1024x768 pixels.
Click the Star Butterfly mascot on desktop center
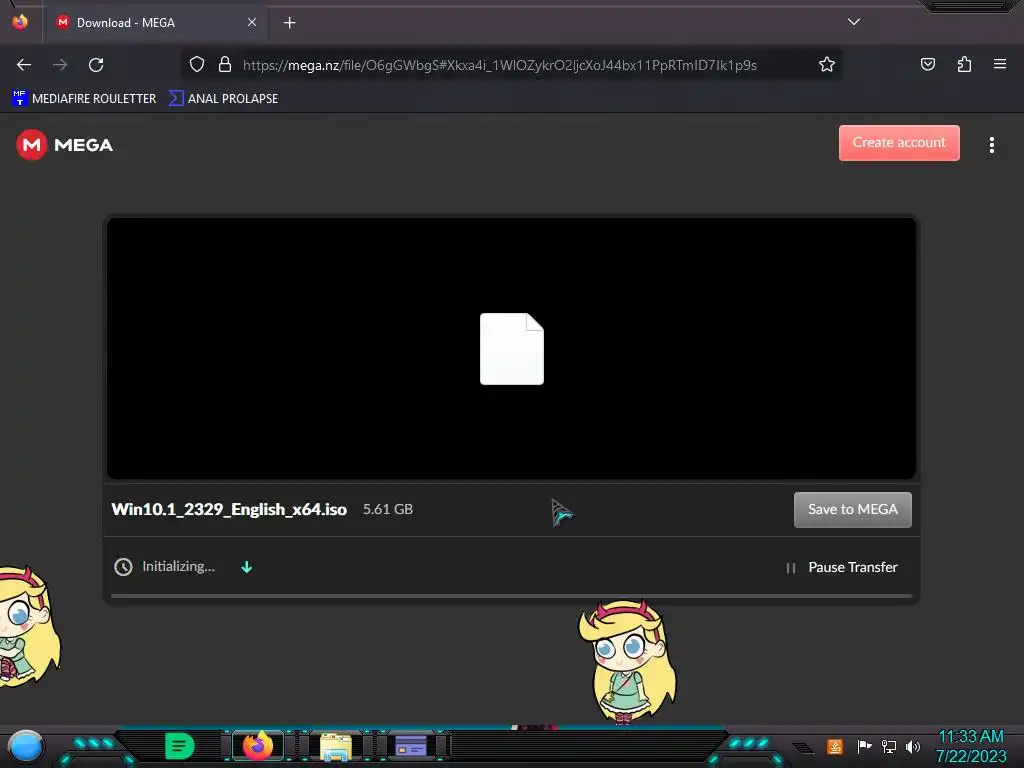click(x=628, y=662)
